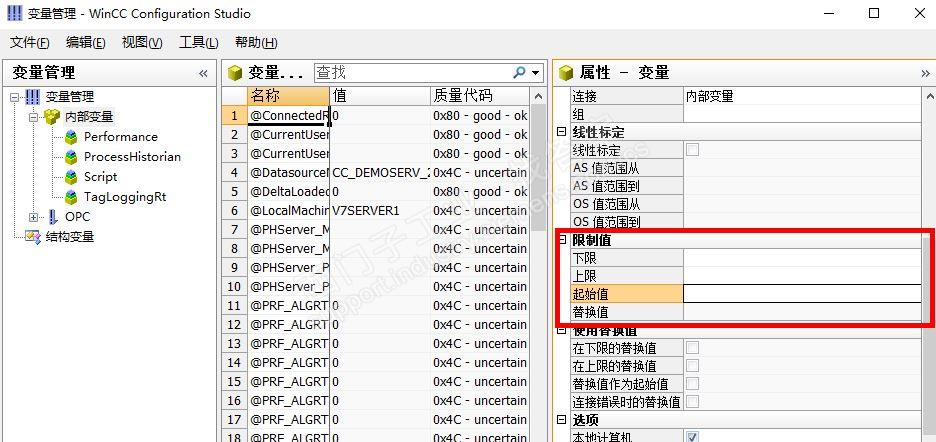Click the 值 column header
Viewport: 936px width, 442px height.
tap(380, 96)
